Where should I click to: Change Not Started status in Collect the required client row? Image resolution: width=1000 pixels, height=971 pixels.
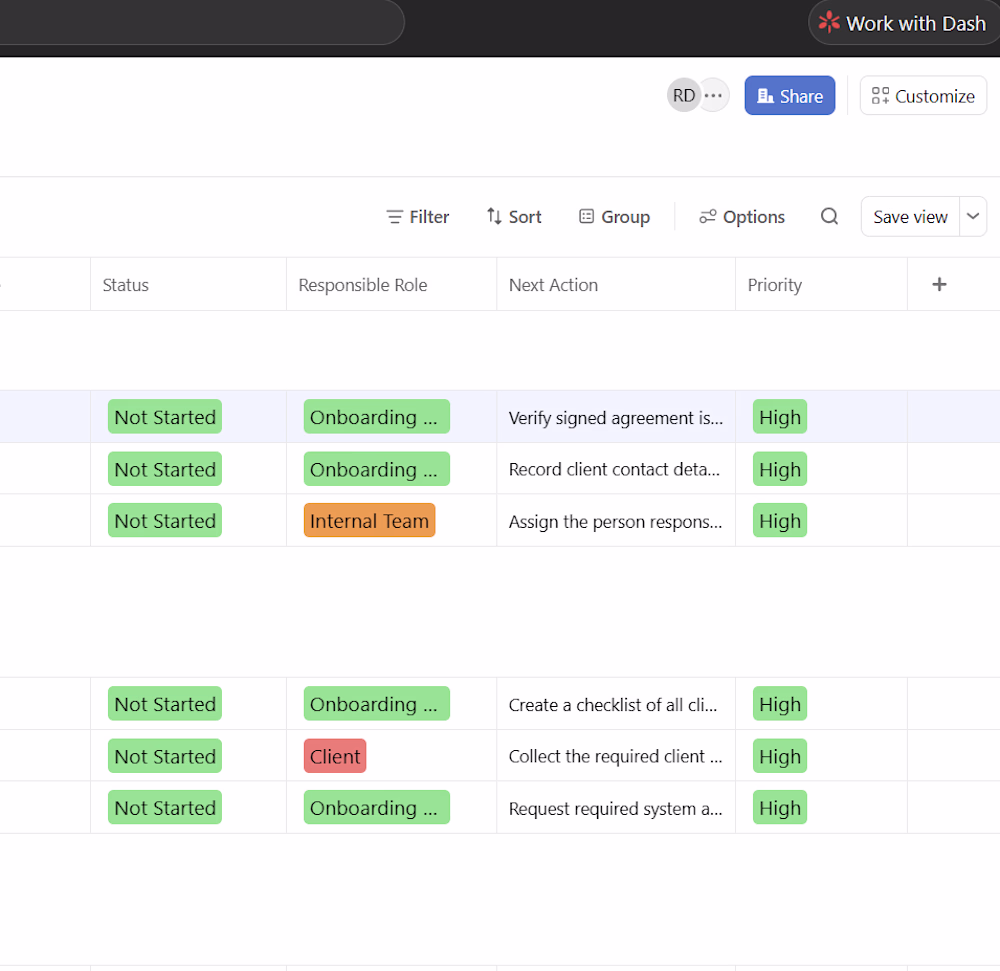click(x=165, y=756)
